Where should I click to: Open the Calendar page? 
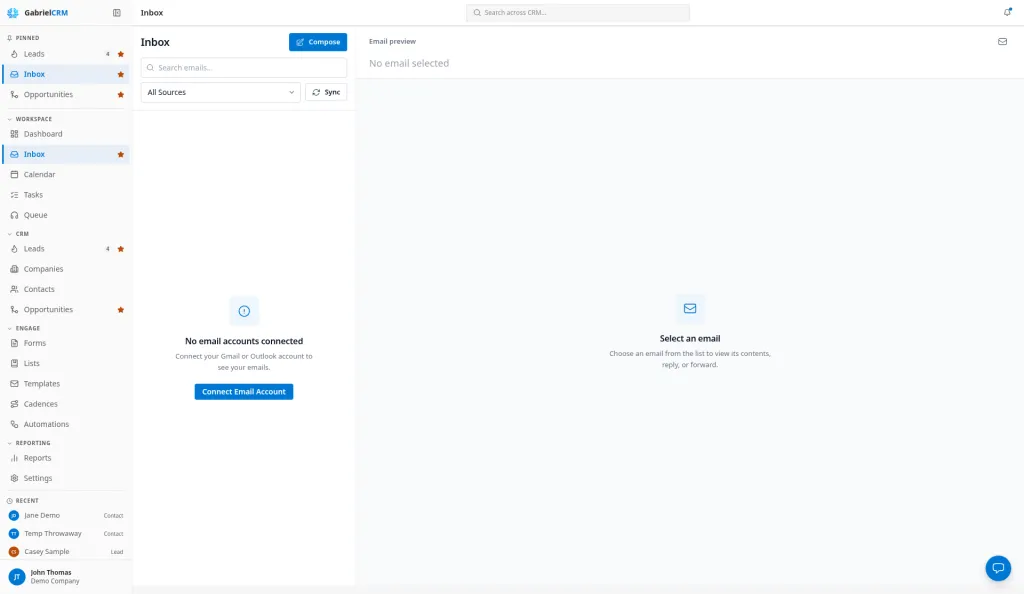(x=65, y=175)
